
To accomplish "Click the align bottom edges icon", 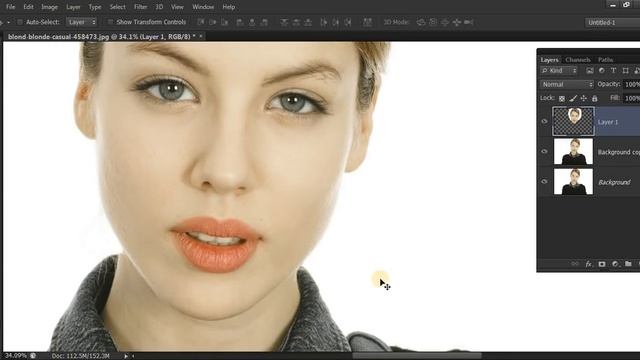I will pos(224,22).
